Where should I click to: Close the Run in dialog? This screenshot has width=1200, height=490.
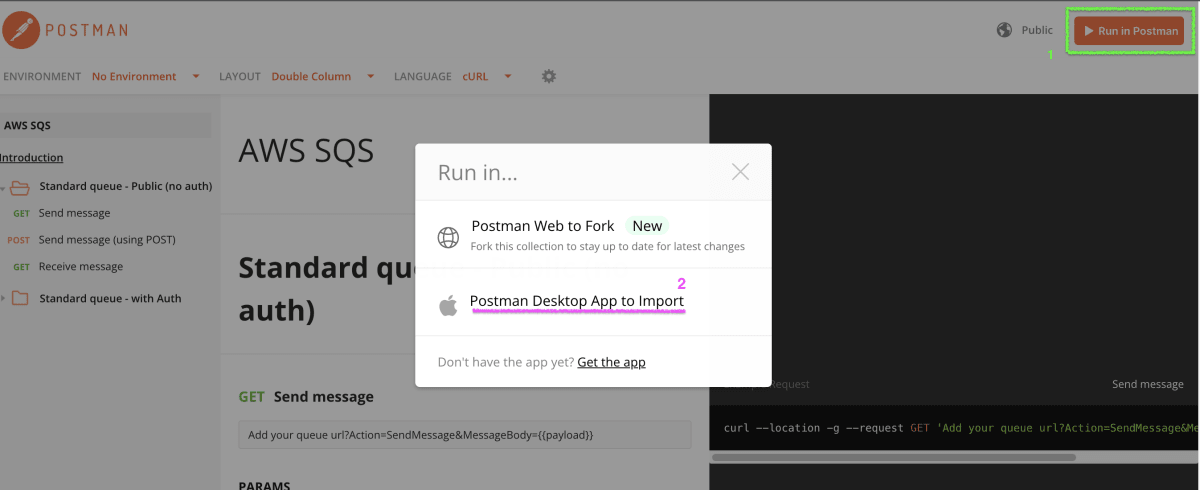coord(740,172)
